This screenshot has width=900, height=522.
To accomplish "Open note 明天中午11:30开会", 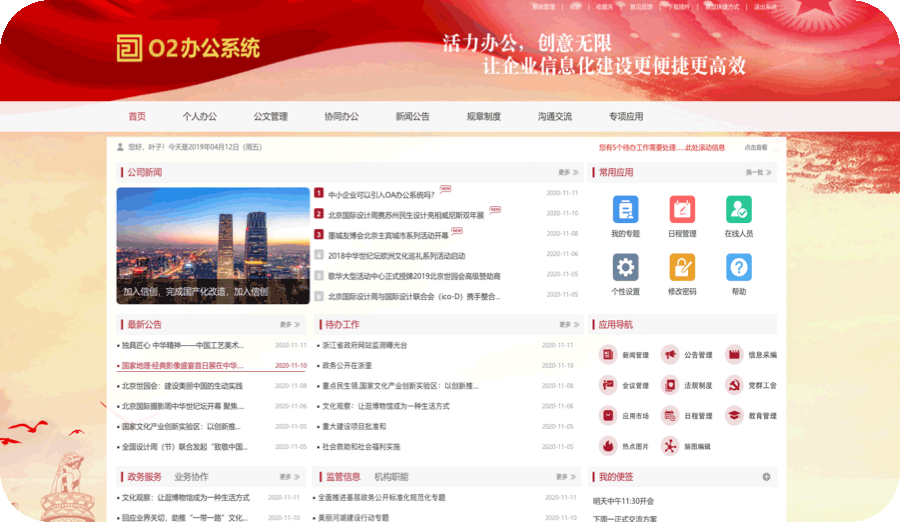I will (623, 501).
